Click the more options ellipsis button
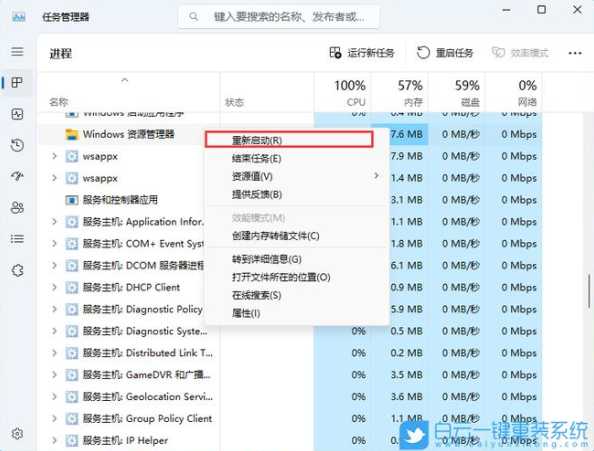The image size is (594, 451). pyautogui.click(x=575, y=53)
